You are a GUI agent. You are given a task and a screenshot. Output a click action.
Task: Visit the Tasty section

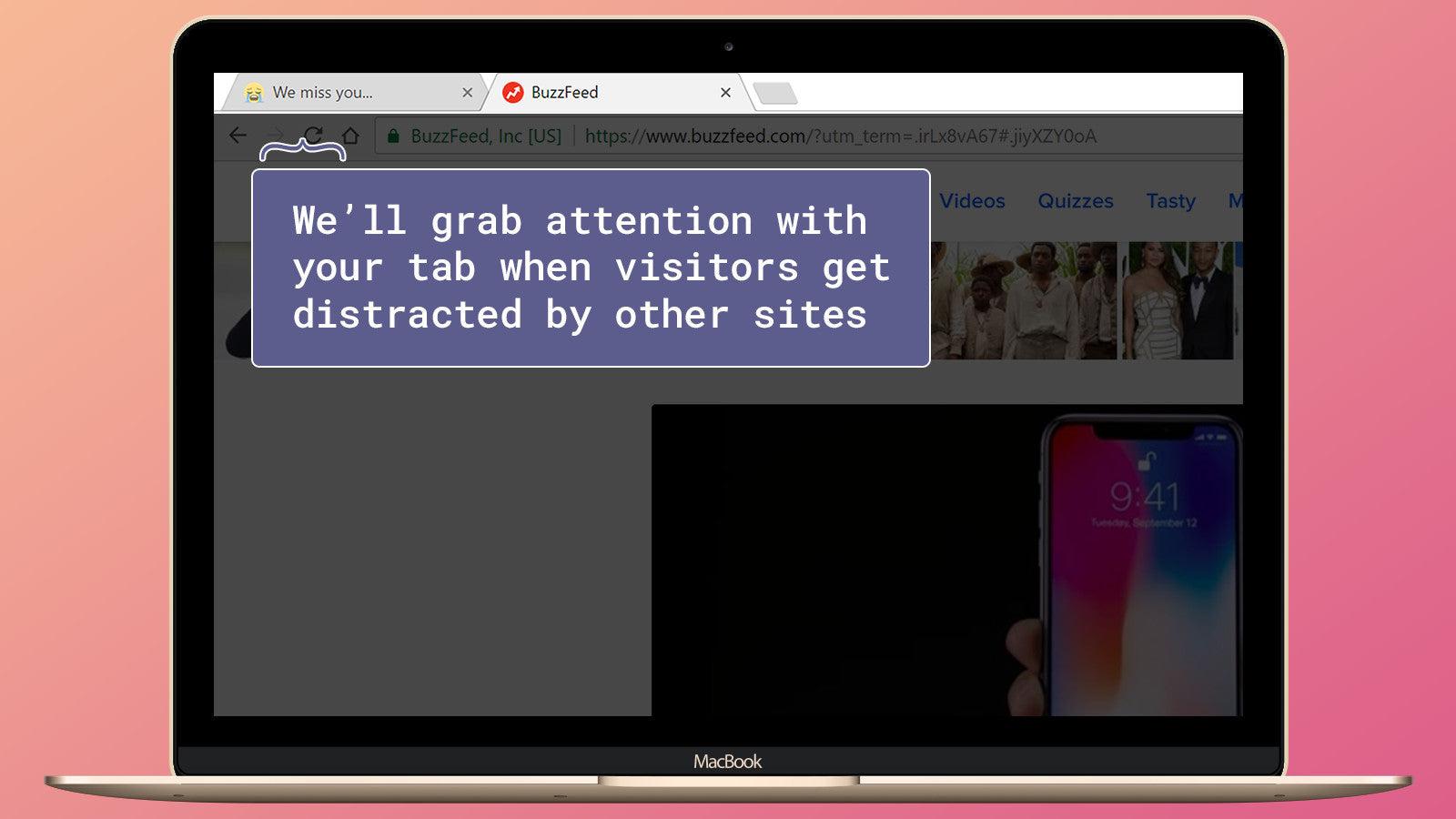click(x=1171, y=201)
